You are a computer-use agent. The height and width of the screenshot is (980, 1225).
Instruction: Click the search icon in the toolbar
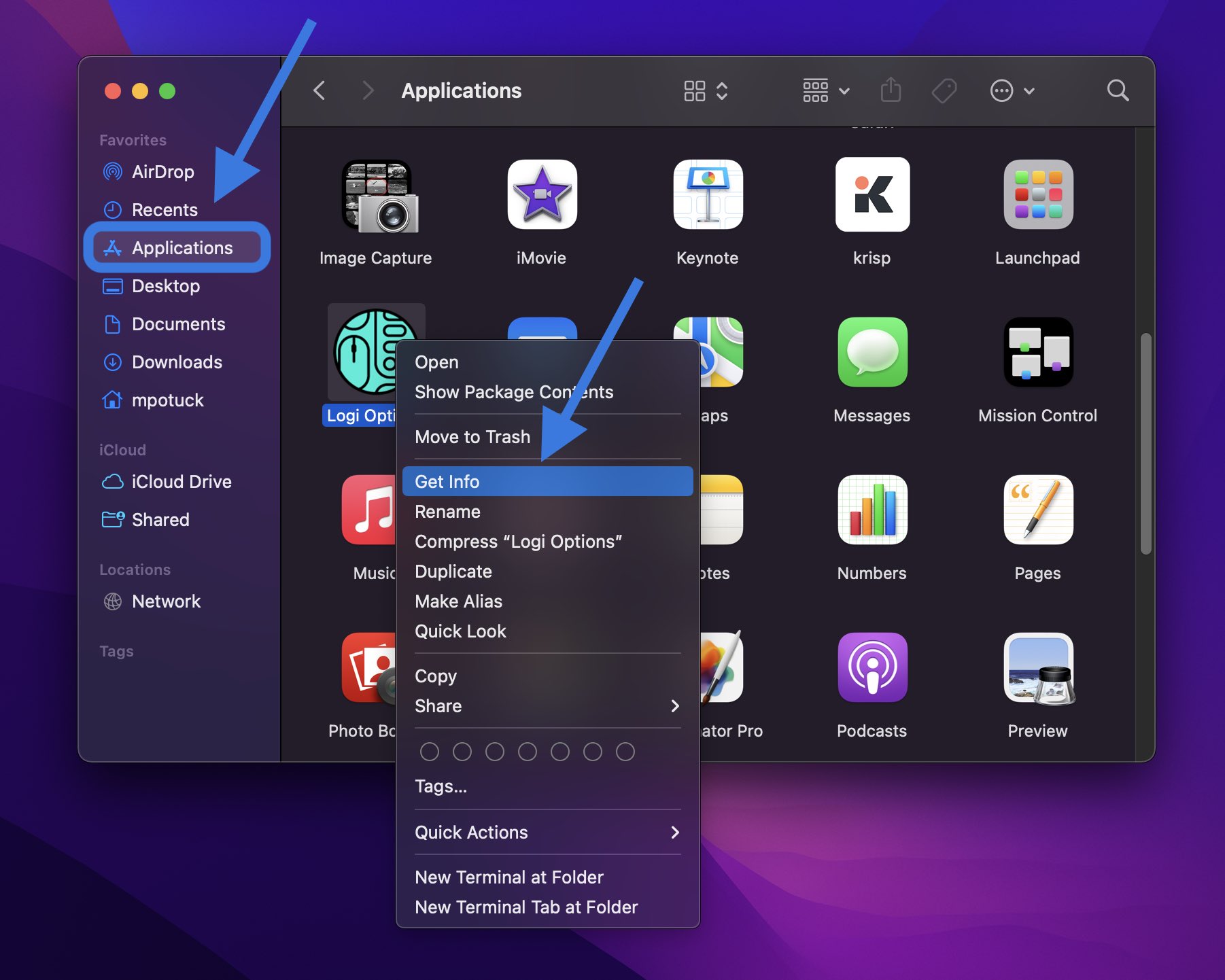coord(1118,90)
